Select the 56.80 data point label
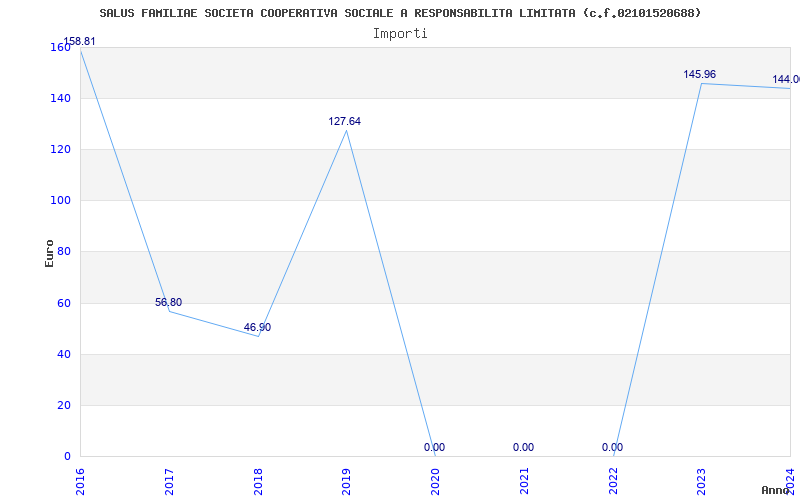The image size is (800, 500). 168,302
